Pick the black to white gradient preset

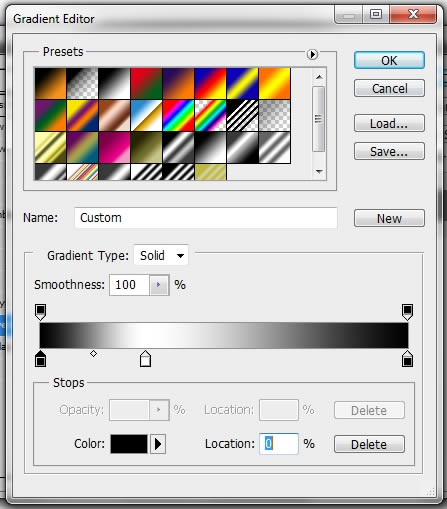coord(114,83)
